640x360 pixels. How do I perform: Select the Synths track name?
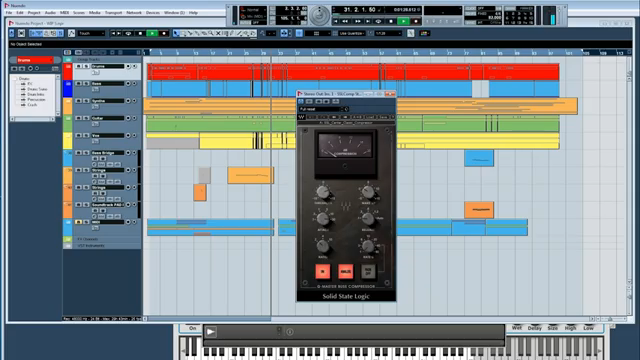coord(108,101)
